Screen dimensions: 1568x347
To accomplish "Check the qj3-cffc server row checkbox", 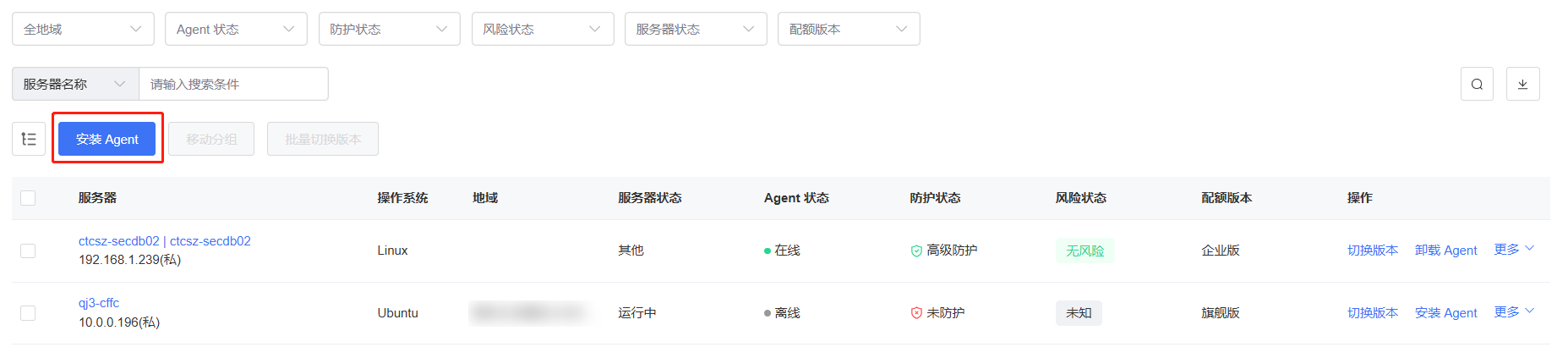I will tap(28, 313).
